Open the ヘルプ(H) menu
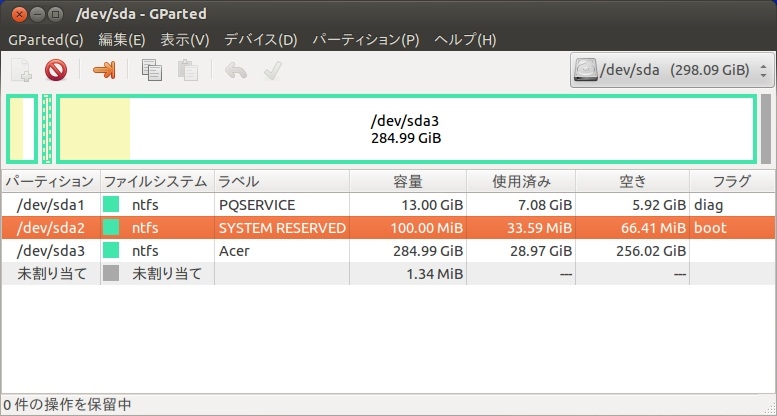The height and width of the screenshot is (416, 777). pyautogui.click(x=465, y=40)
